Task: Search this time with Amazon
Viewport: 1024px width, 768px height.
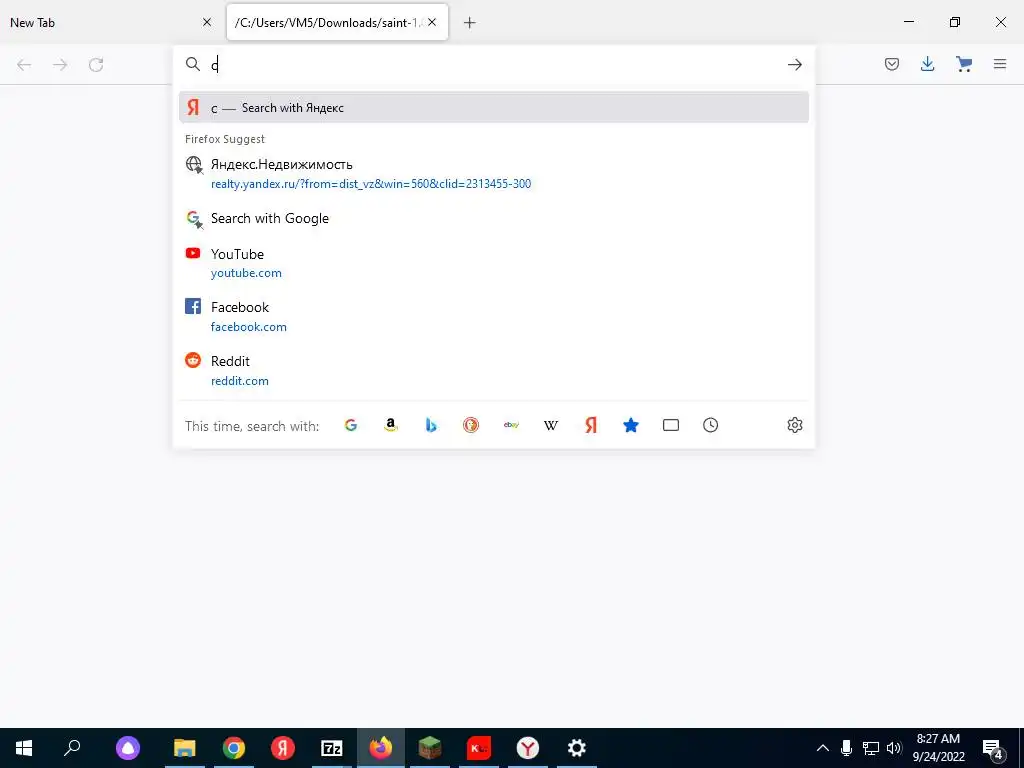Action: click(391, 425)
